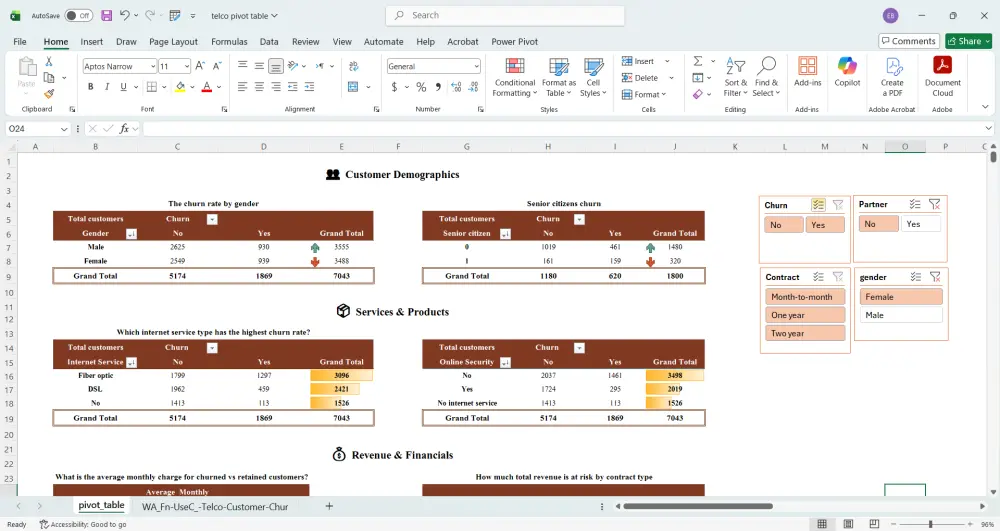Click the Font Color swatch

[x=207, y=87]
